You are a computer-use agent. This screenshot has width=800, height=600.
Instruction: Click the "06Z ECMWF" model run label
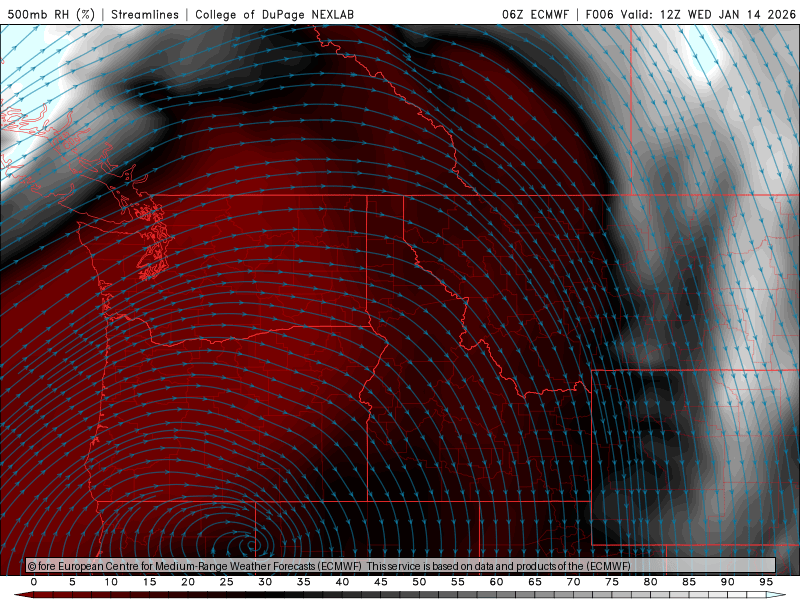pos(535,14)
